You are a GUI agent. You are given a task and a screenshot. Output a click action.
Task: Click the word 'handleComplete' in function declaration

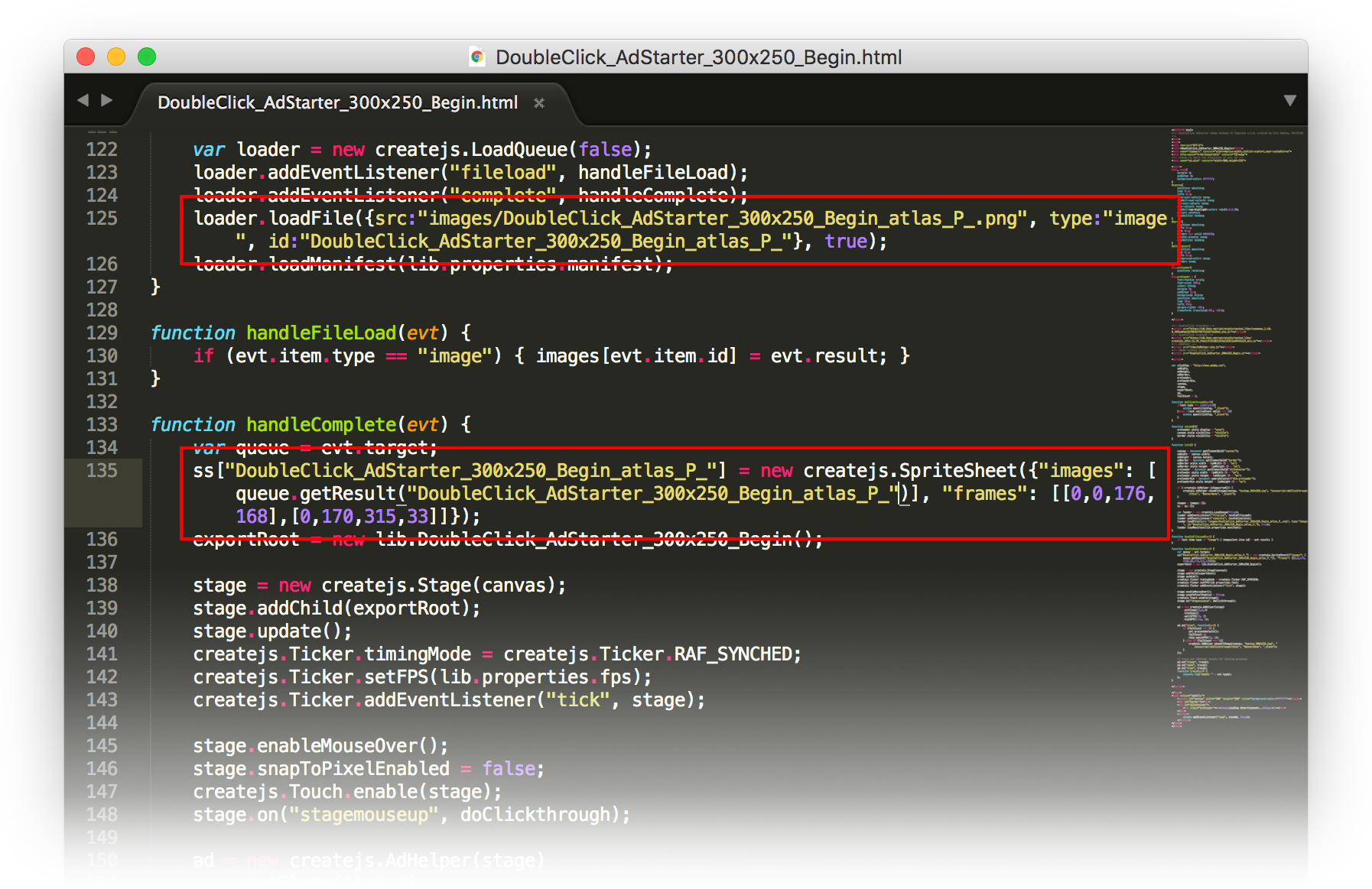click(321, 425)
